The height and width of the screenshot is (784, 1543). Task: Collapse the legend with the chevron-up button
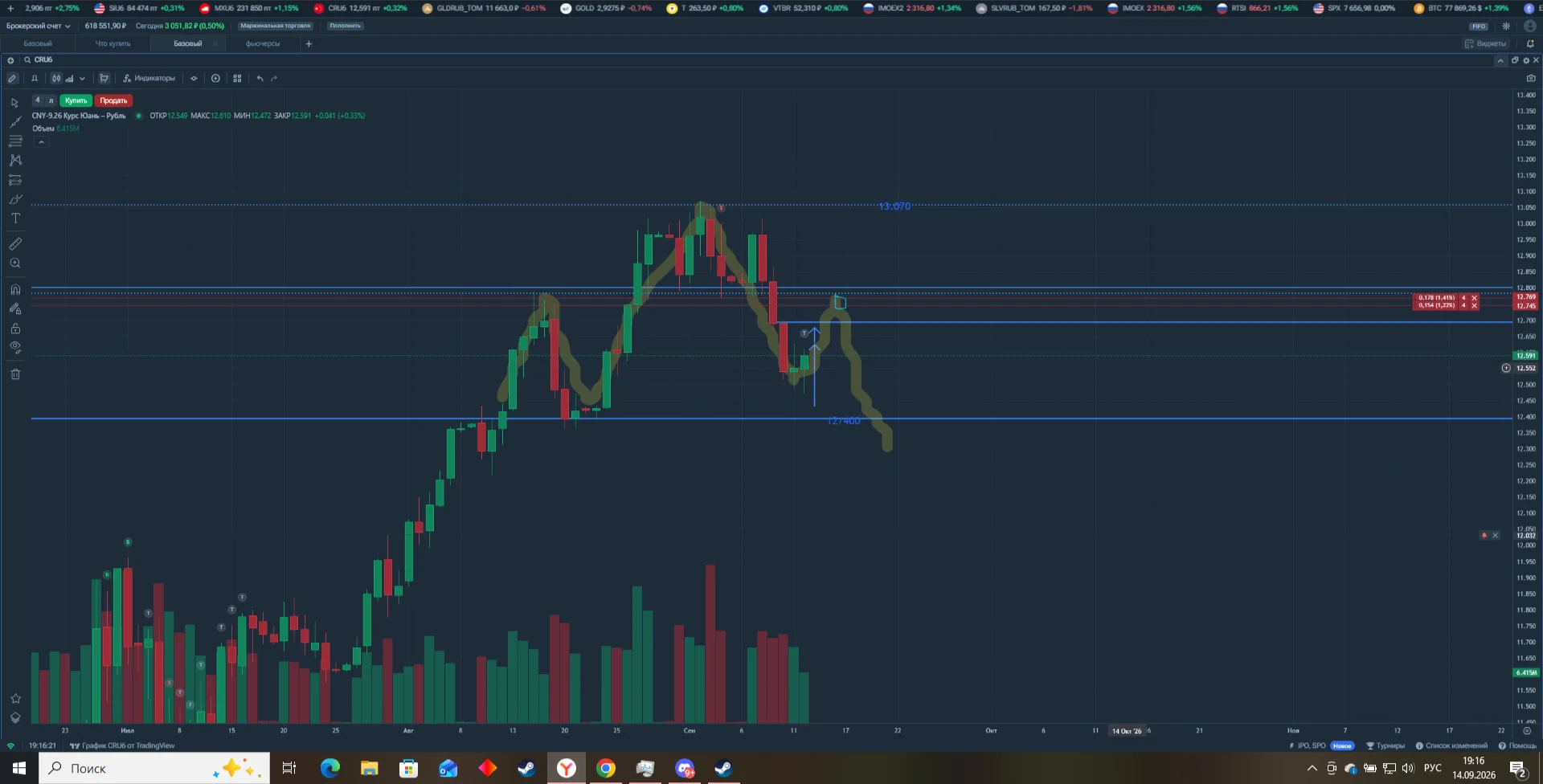(x=41, y=142)
